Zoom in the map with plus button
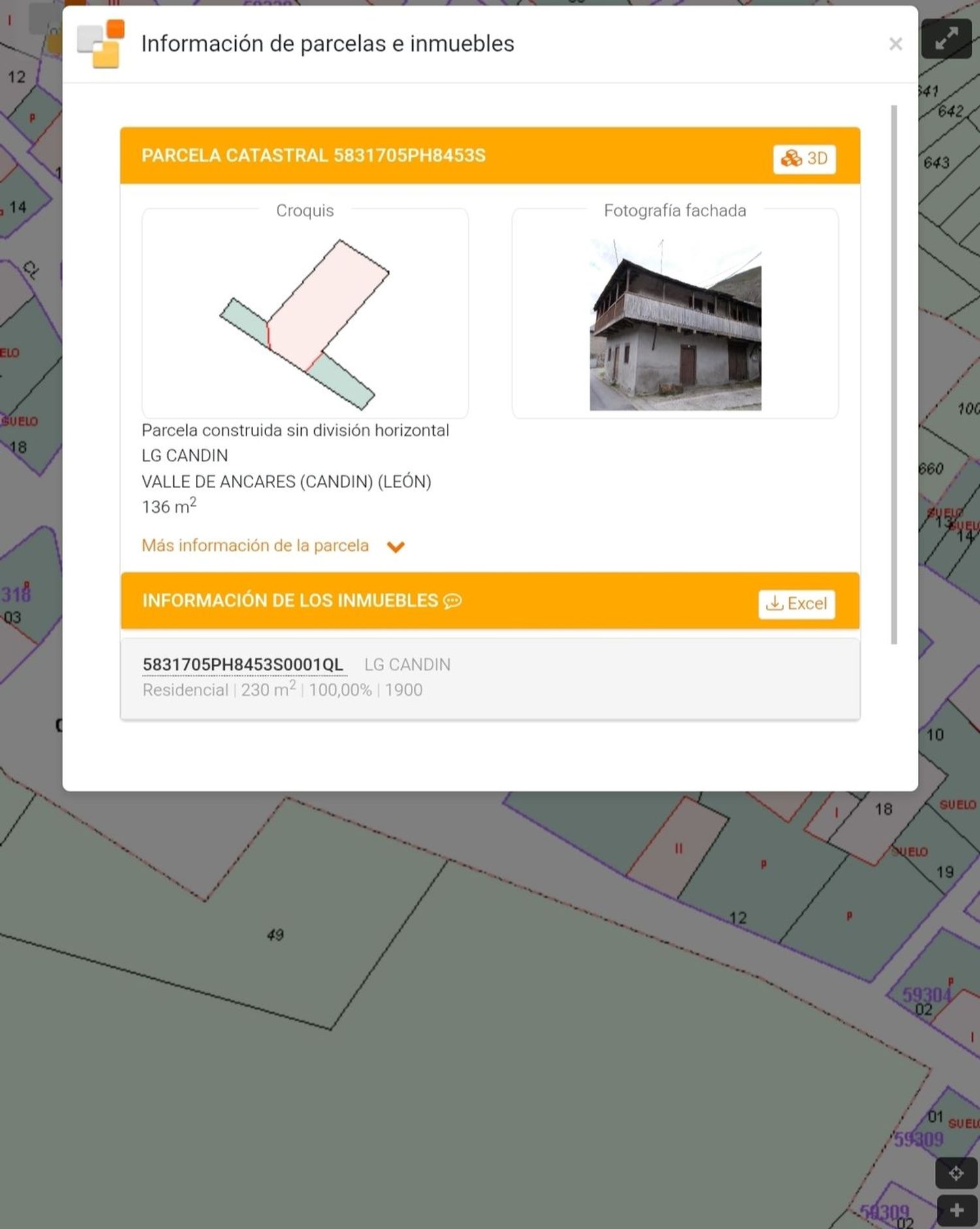Image resolution: width=980 pixels, height=1229 pixels. (956, 1211)
